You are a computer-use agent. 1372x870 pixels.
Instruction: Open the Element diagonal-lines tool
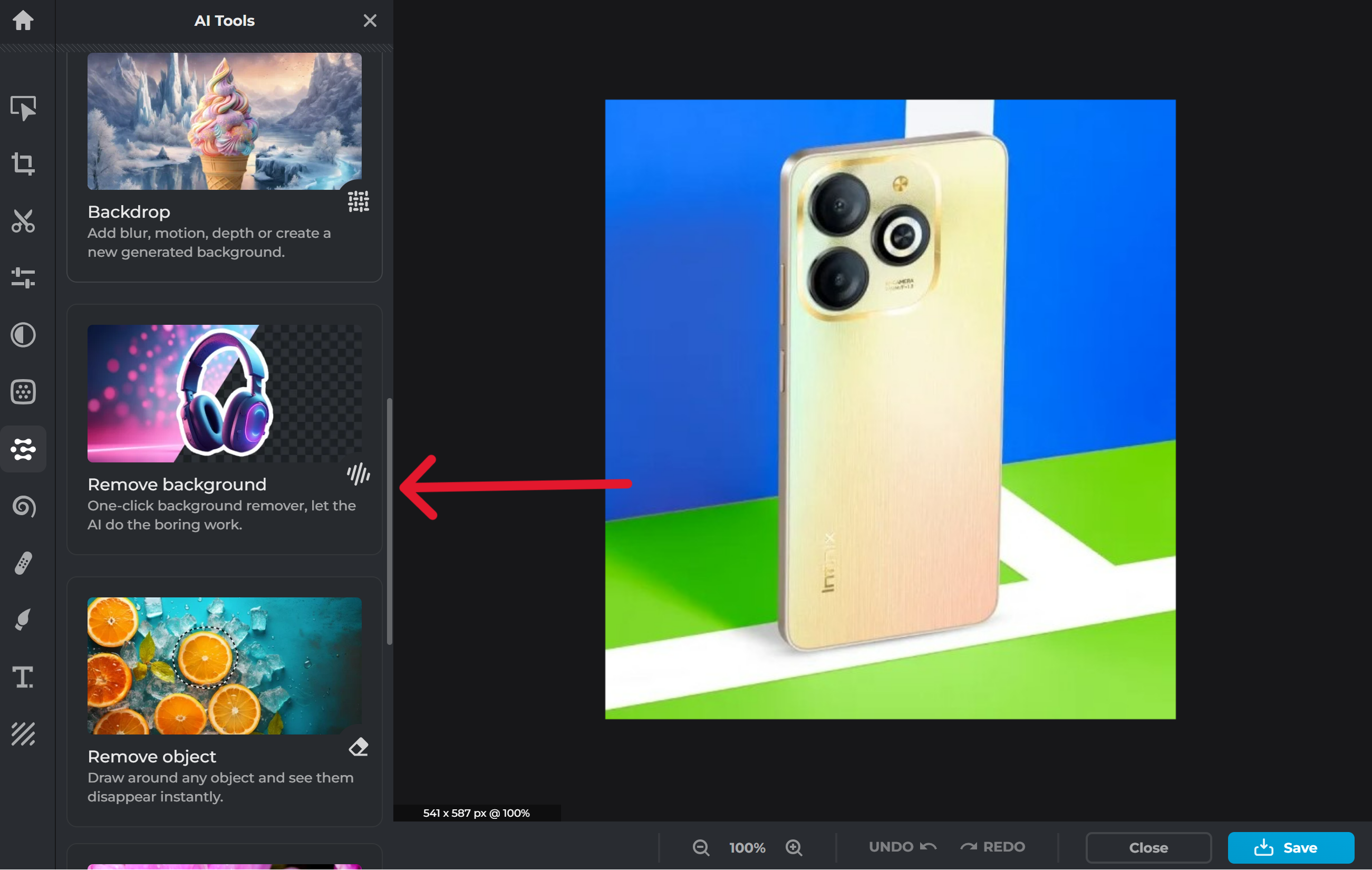pyautogui.click(x=23, y=734)
